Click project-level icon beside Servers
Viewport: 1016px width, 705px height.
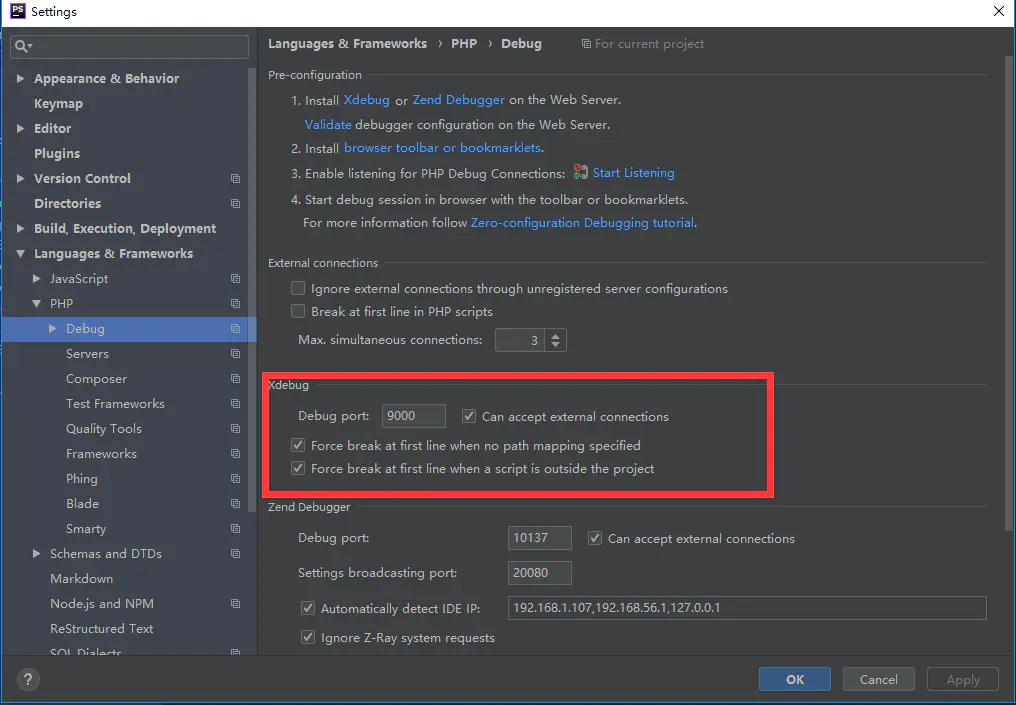pyautogui.click(x=235, y=354)
